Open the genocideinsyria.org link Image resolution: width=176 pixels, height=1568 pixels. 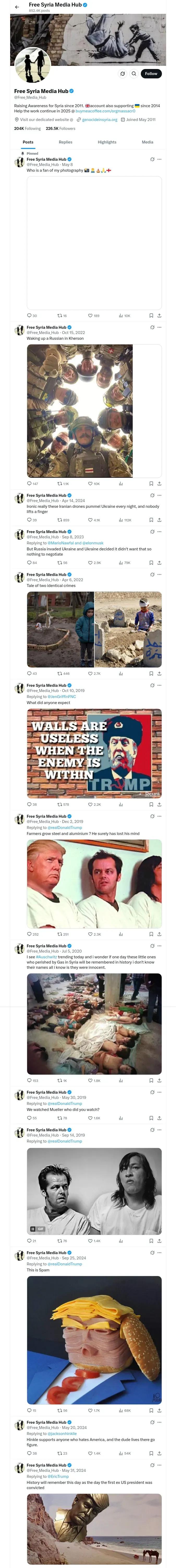(100, 120)
